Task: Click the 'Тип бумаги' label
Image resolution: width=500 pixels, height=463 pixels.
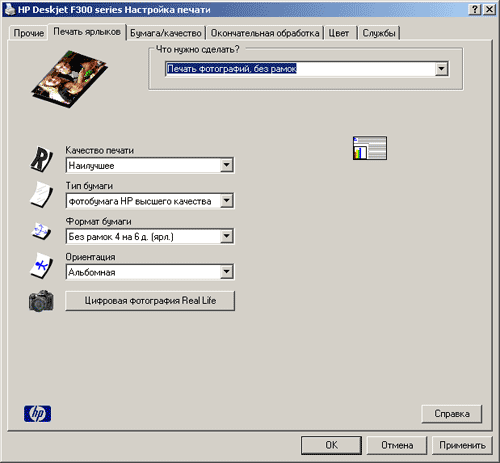Action: coord(89,186)
